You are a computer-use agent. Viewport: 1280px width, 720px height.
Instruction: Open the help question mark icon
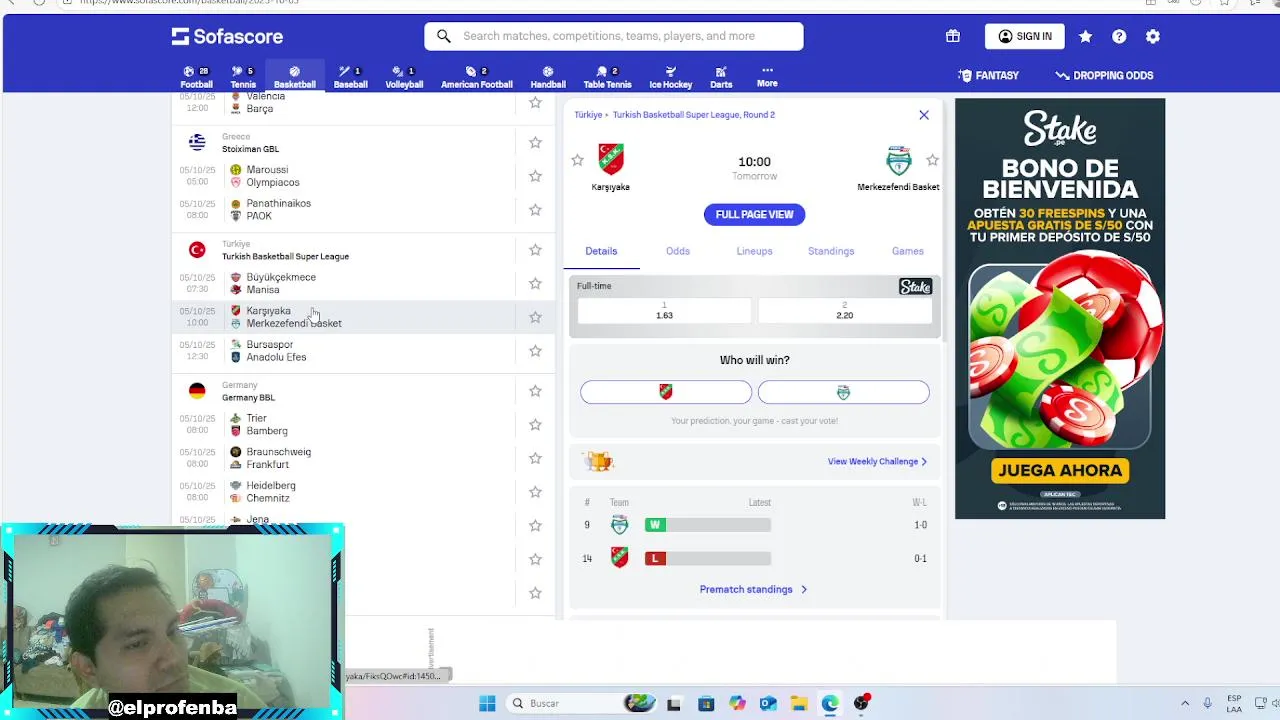(x=1119, y=36)
